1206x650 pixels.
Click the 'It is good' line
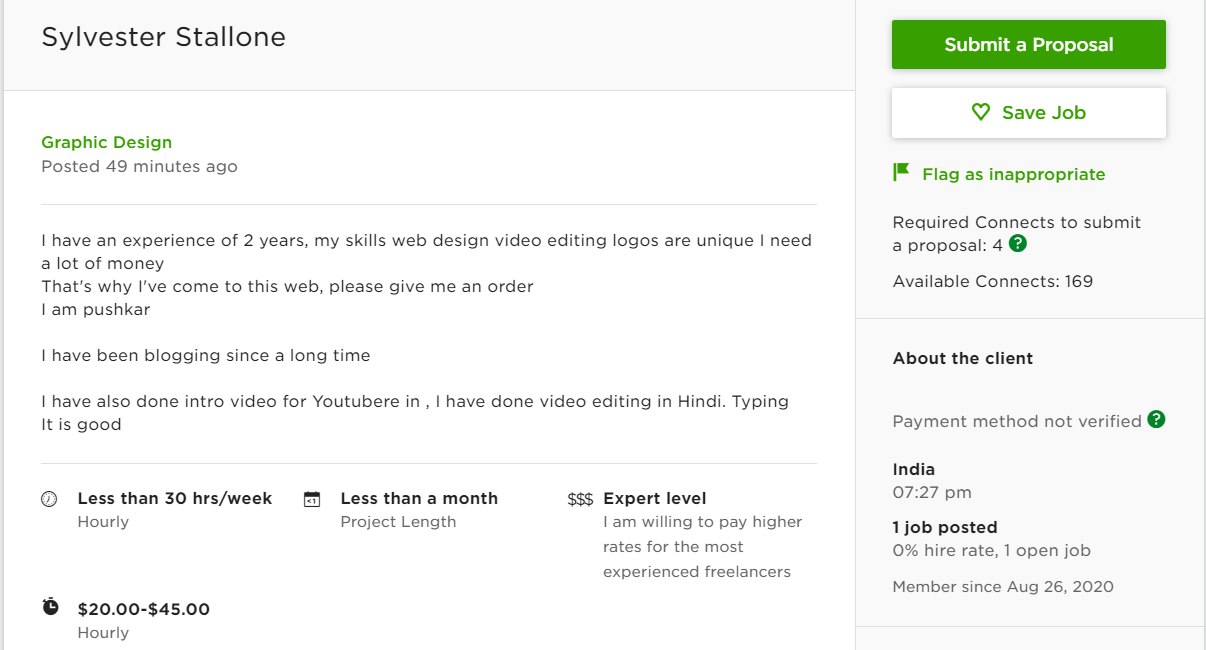81,424
